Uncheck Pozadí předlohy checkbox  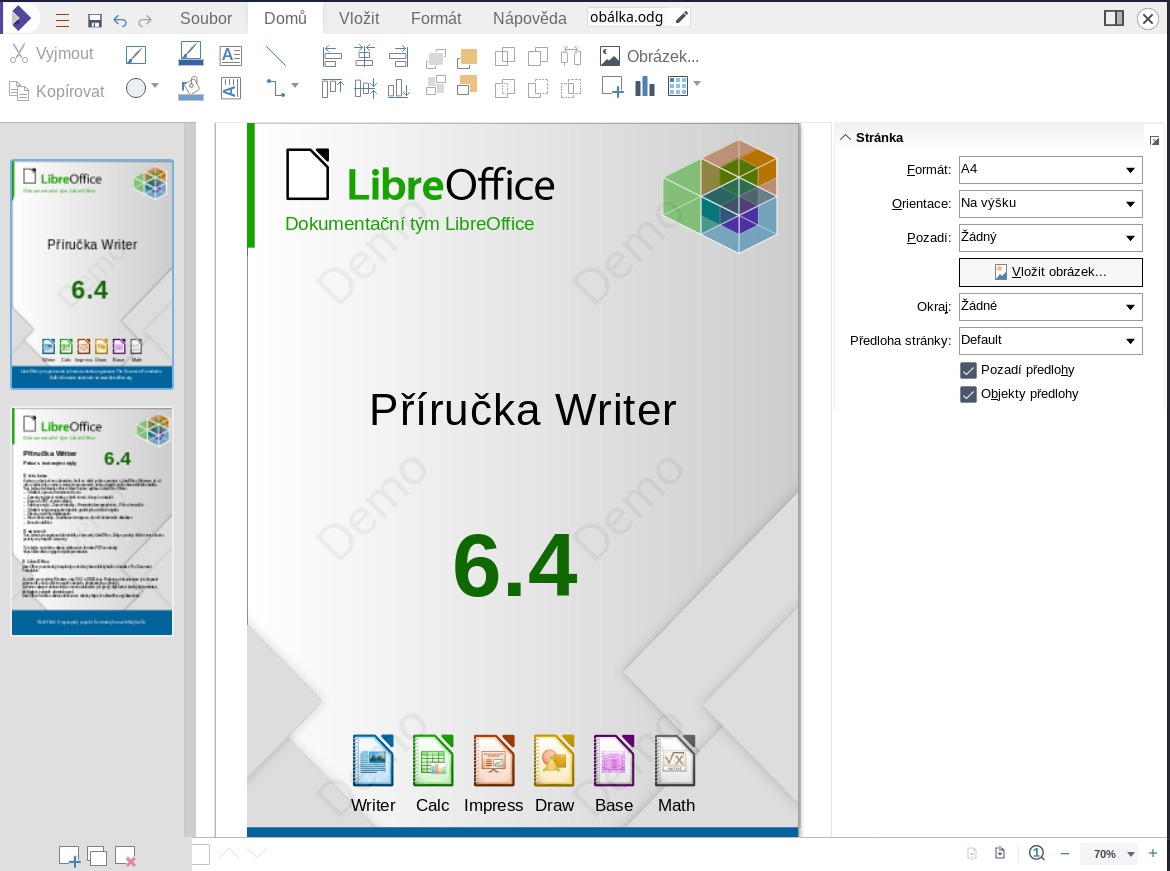click(x=968, y=370)
